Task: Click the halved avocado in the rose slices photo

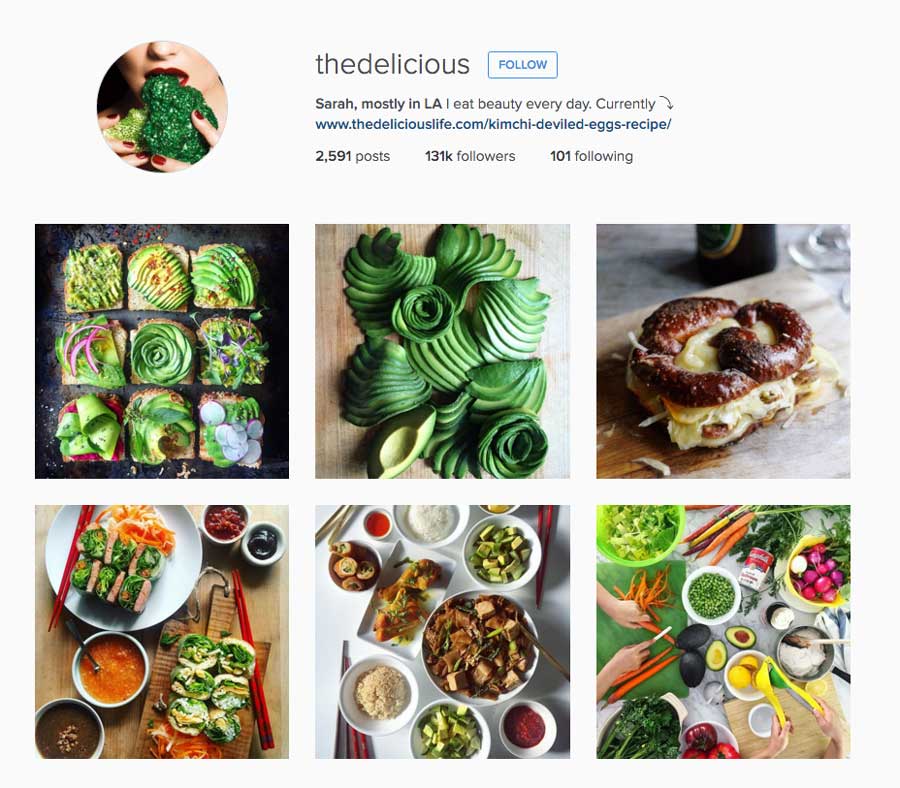Action: [x=401, y=443]
